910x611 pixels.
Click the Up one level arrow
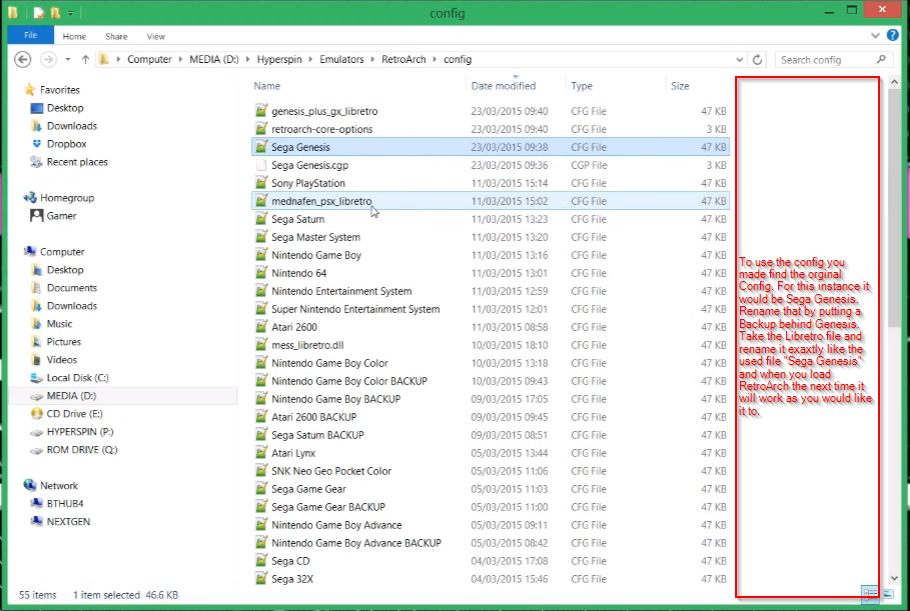86,60
